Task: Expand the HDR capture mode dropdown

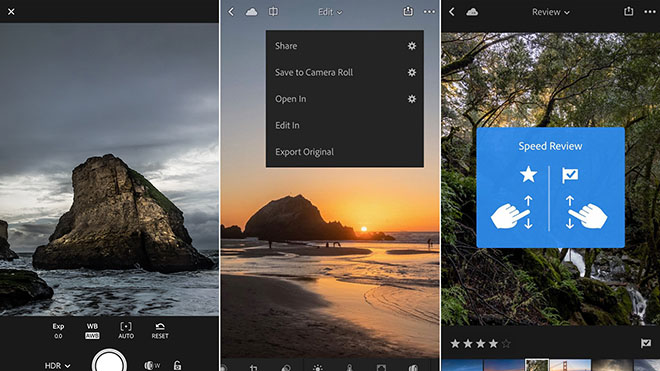Action: (58, 366)
